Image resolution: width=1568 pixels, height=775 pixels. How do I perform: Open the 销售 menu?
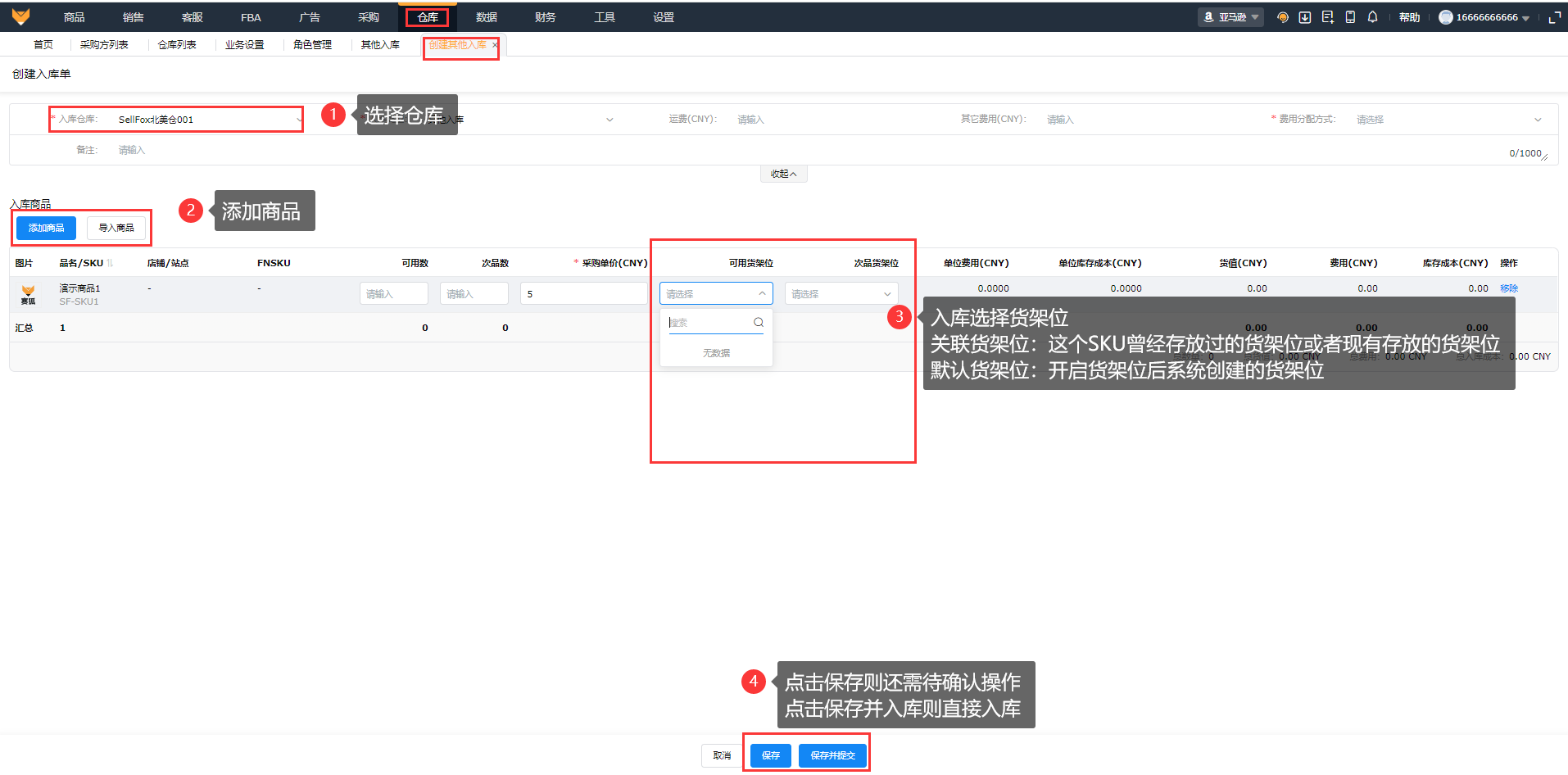click(134, 17)
